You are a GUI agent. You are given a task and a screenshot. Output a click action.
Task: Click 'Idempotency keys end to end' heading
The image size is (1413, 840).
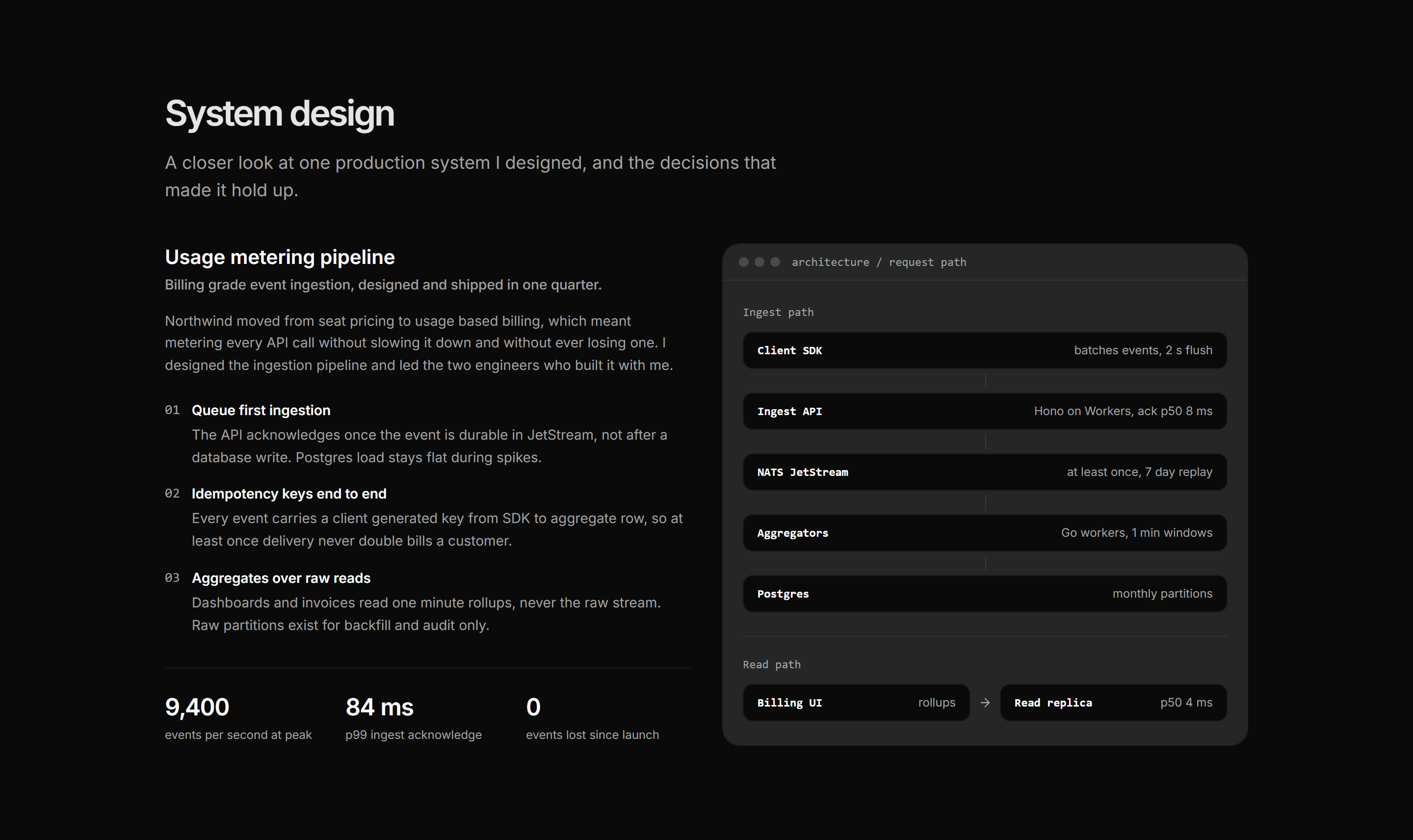289,494
